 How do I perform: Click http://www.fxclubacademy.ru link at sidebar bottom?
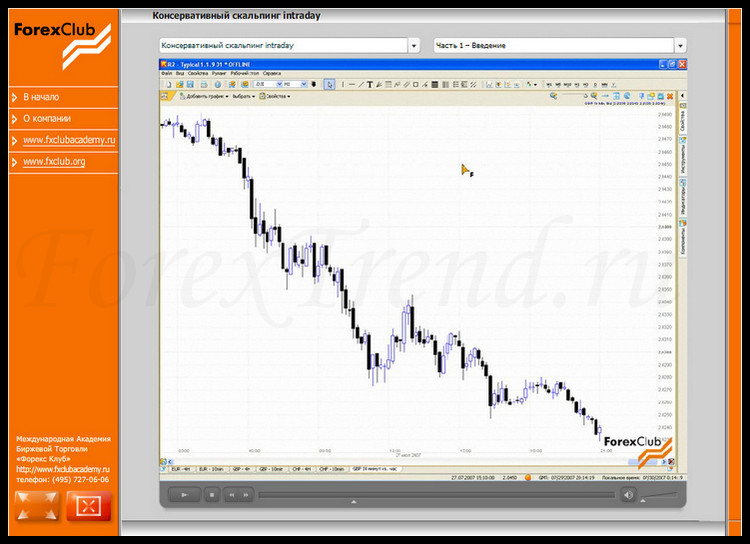(x=63, y=469)
